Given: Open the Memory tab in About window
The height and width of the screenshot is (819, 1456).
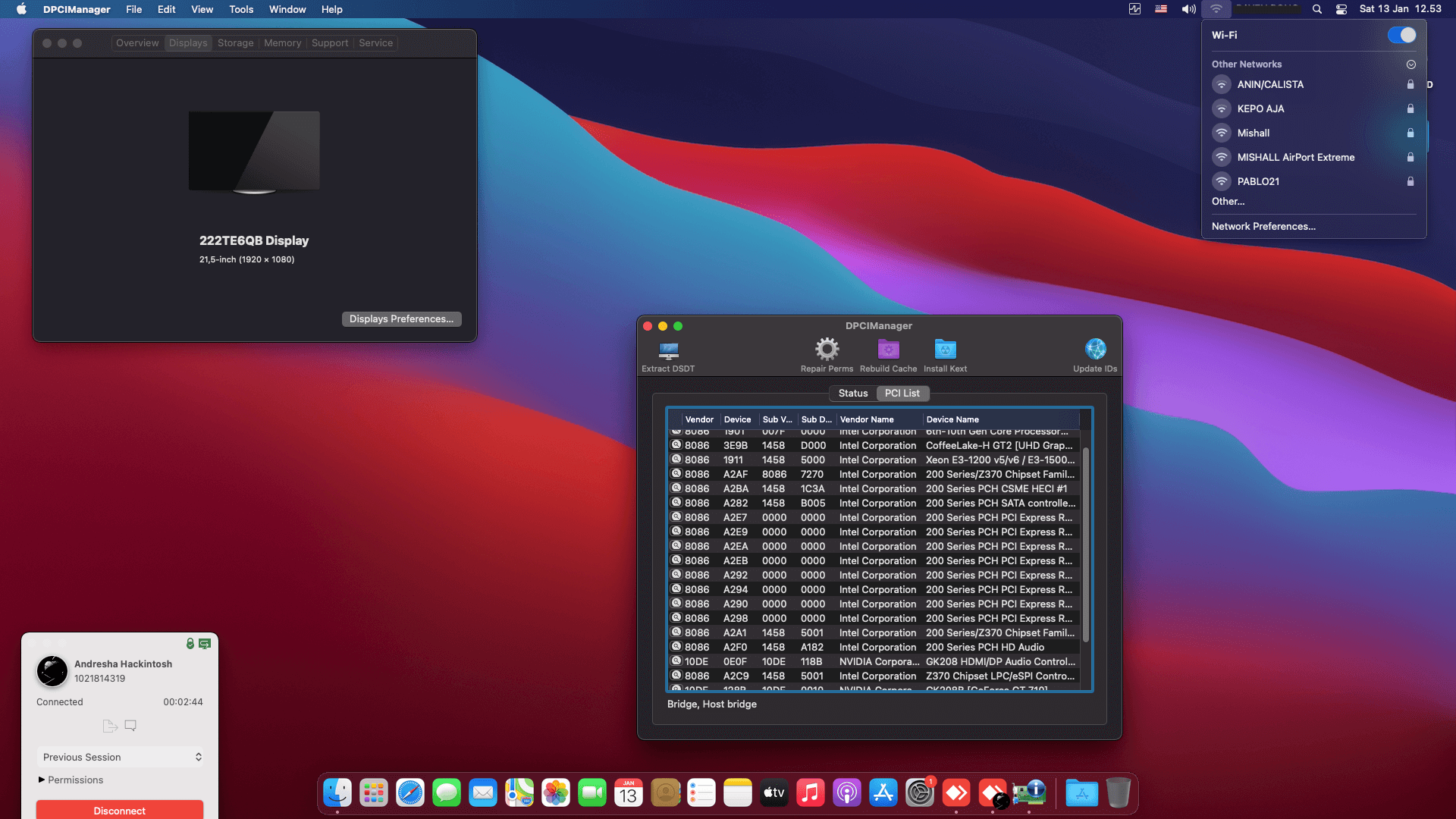Looking at the screenshot, I should (283, 43).
